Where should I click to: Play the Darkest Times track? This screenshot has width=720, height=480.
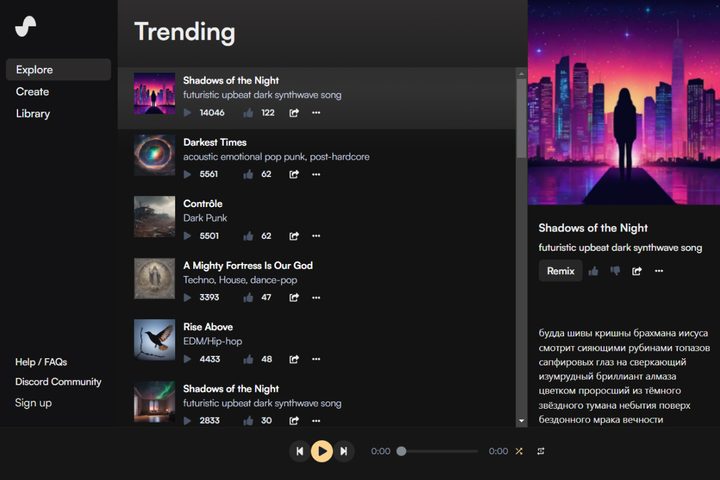pos(187,174)
